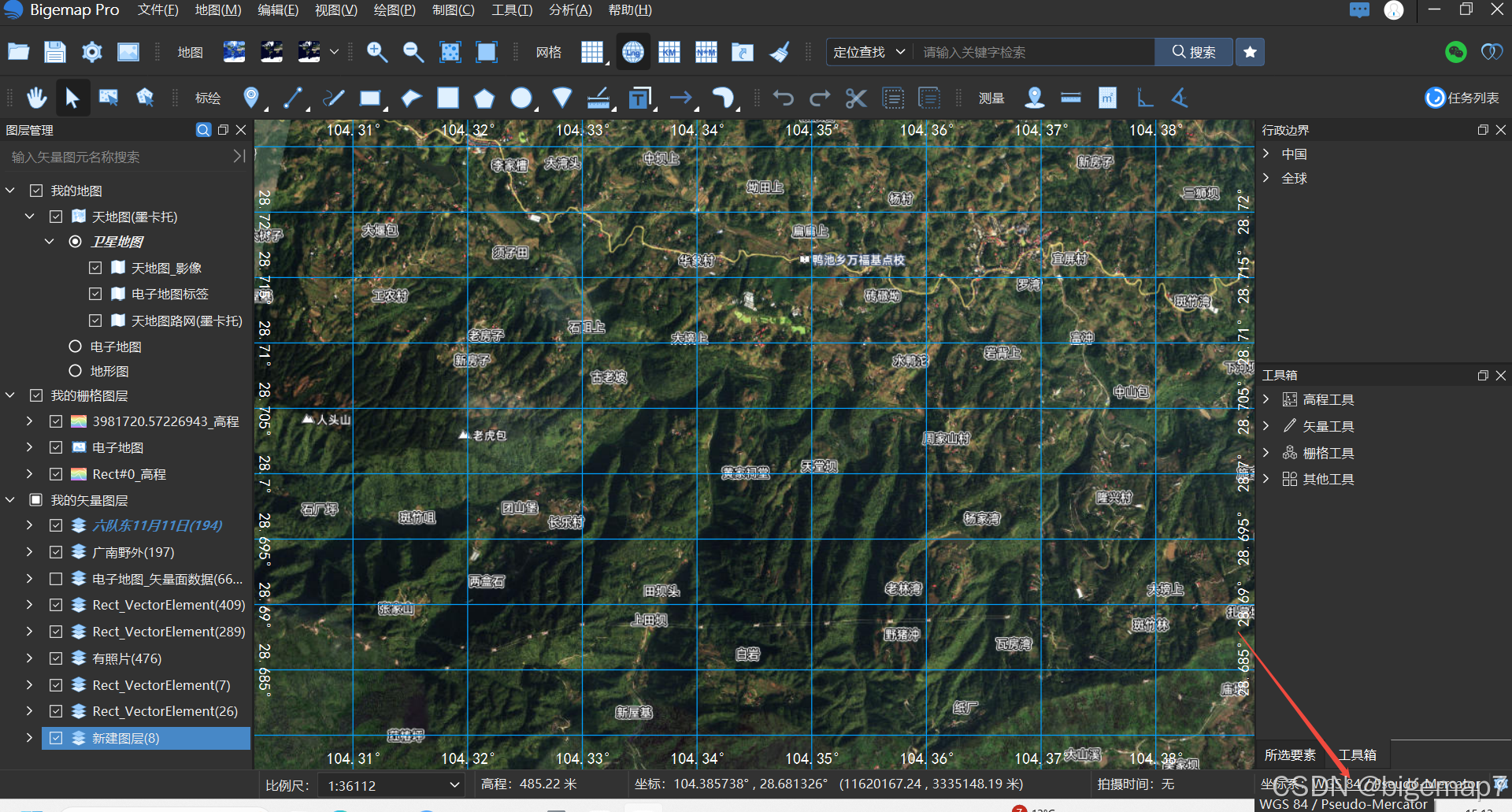This screenshot has height=812, width=1512.
Task: Zoom out with the magnifier minus icon
Action: [413, 52]
